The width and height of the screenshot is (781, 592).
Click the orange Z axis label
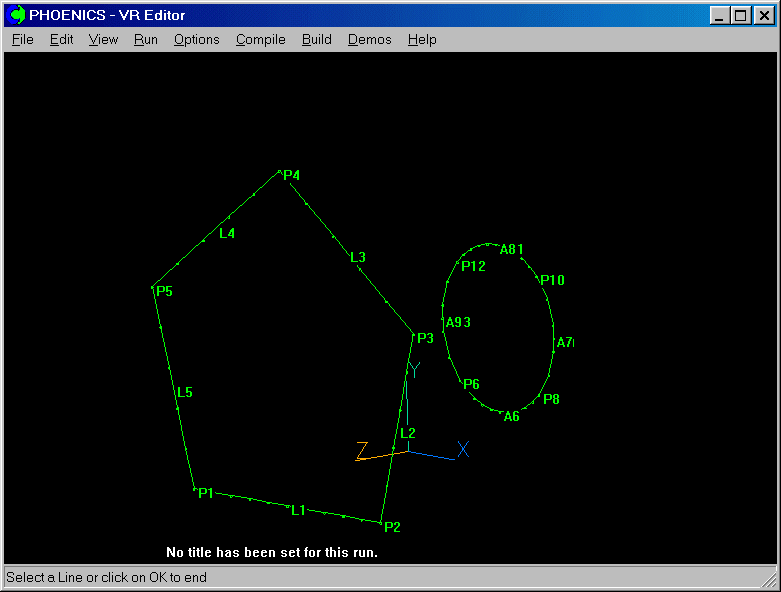click(x=362, y=450)
